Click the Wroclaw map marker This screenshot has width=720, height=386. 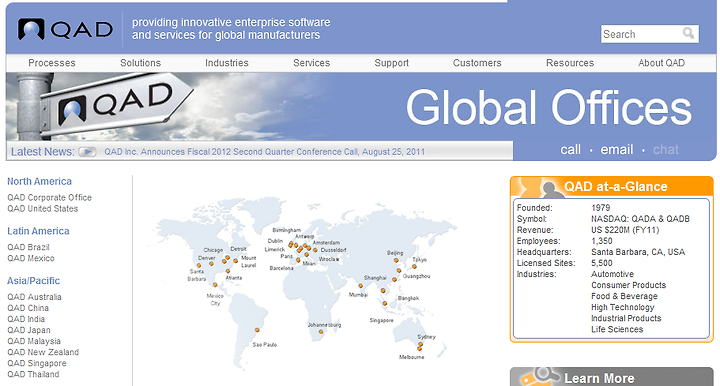click(315, 250)
